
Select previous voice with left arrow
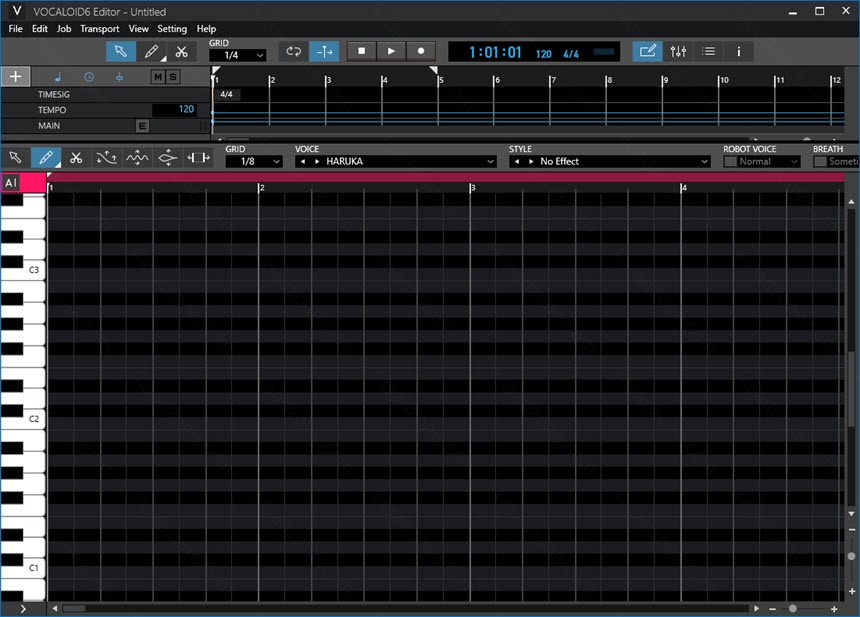pos(303,161)
